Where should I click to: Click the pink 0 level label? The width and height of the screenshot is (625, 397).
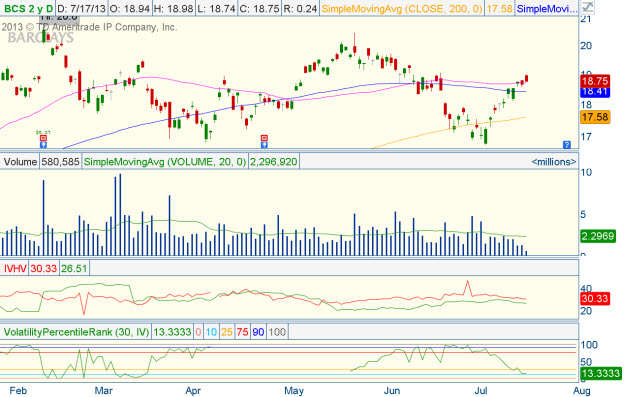coord(198,332)
